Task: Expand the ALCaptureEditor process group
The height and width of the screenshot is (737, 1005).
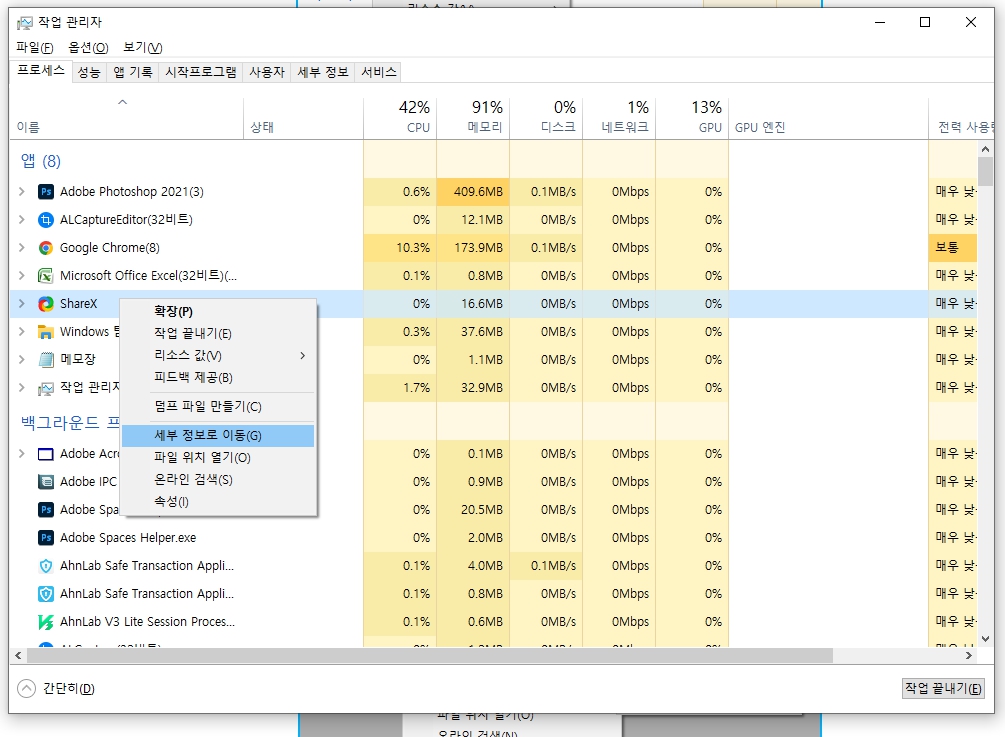Action: point(22,220)
